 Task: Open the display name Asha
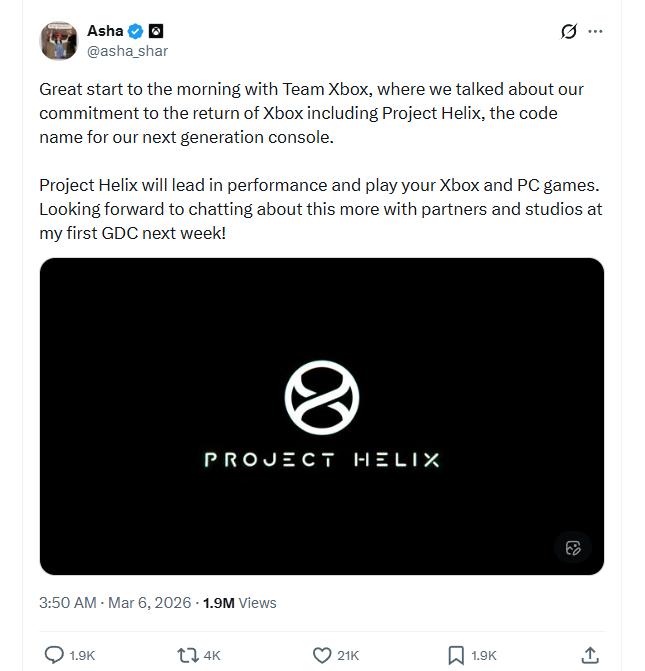105,31
